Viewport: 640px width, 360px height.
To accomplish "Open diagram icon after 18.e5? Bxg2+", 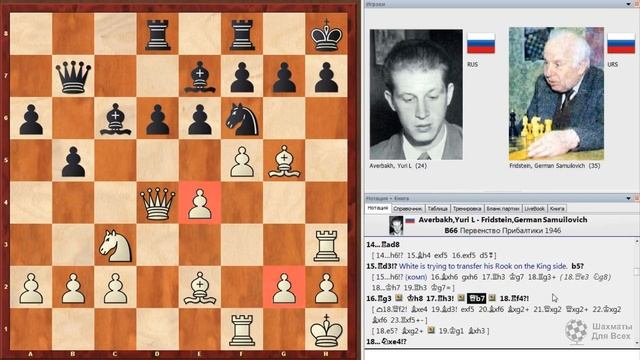I will pos(431,330).
